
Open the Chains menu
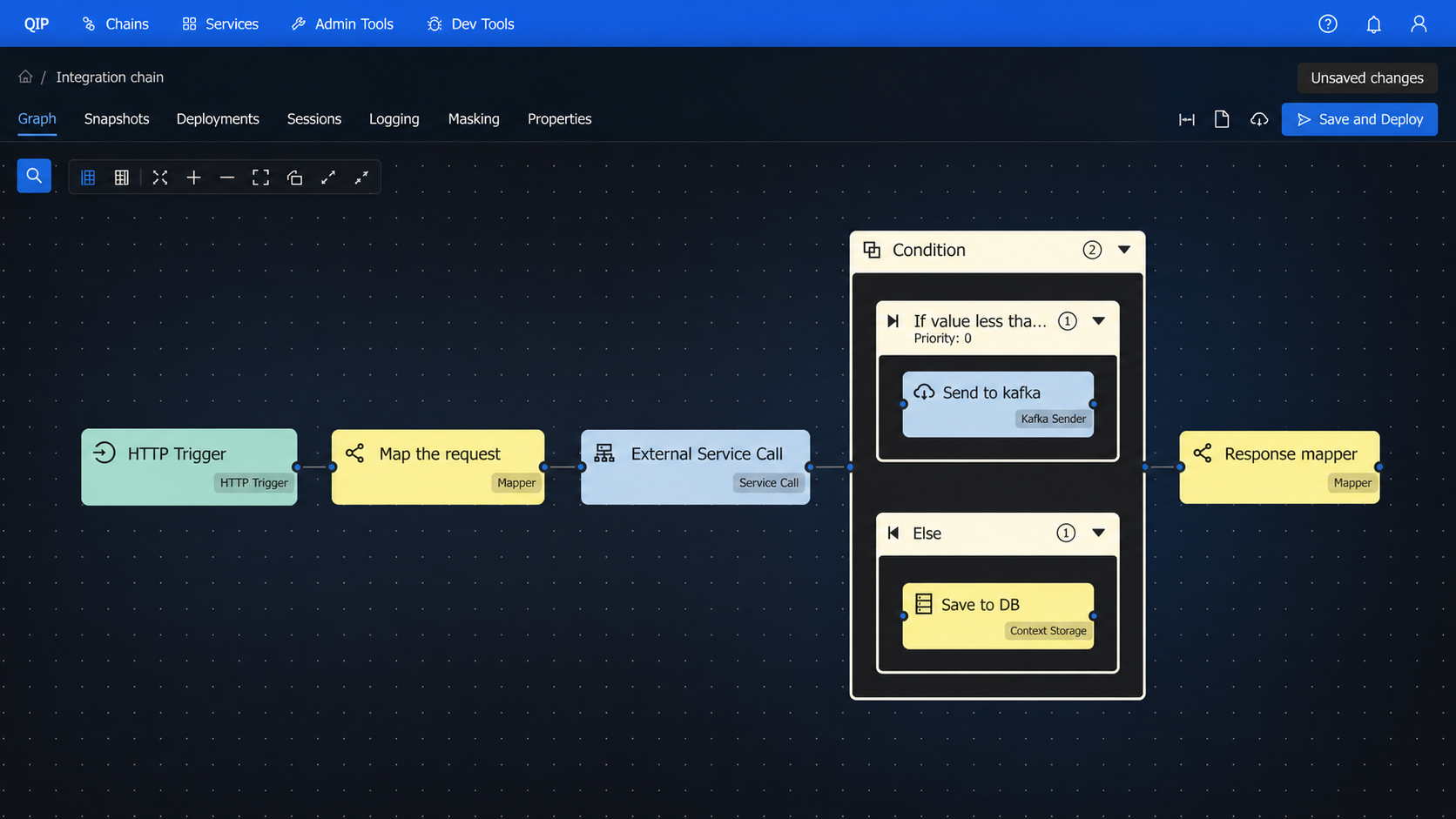[115, 23]
